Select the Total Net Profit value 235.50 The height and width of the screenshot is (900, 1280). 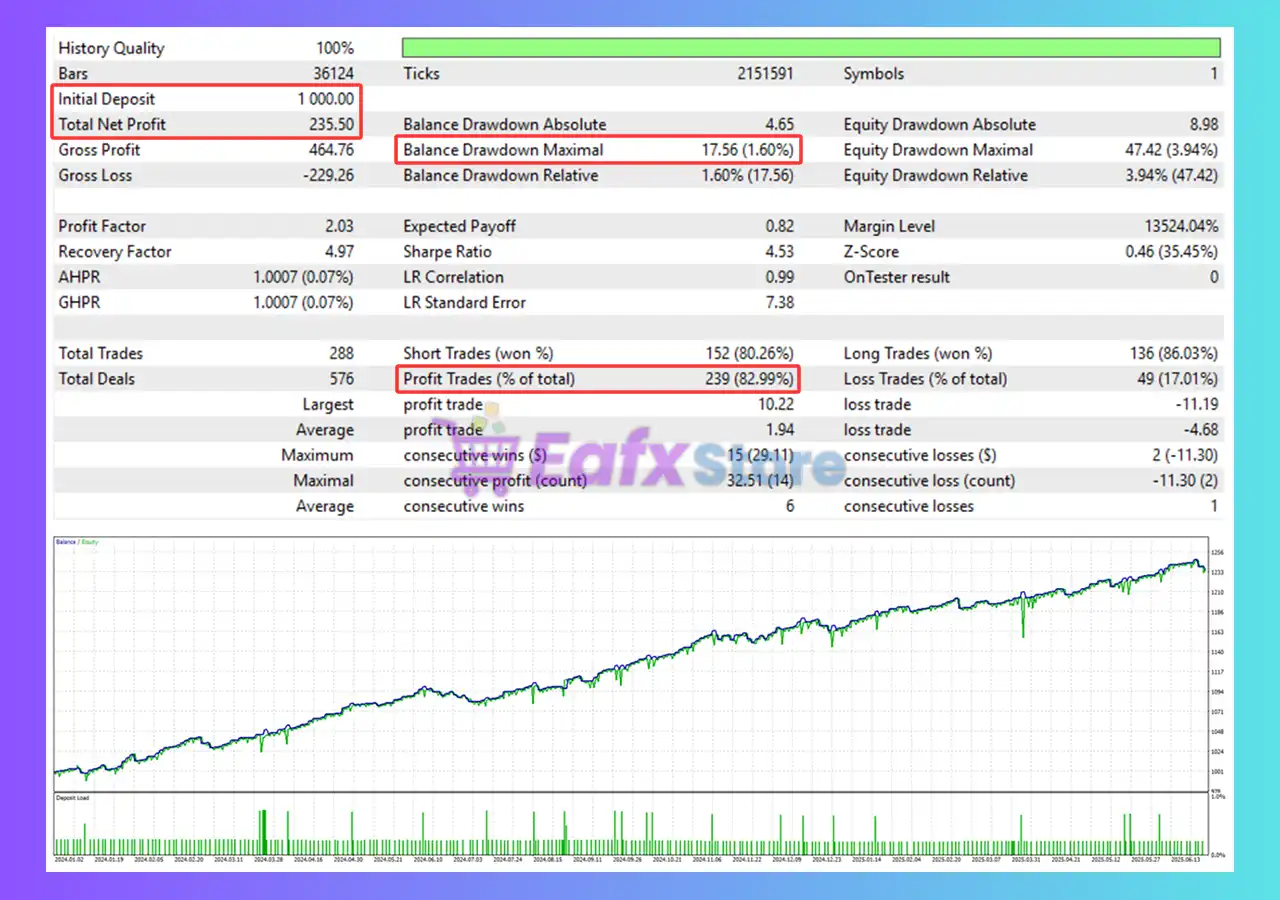331,125
